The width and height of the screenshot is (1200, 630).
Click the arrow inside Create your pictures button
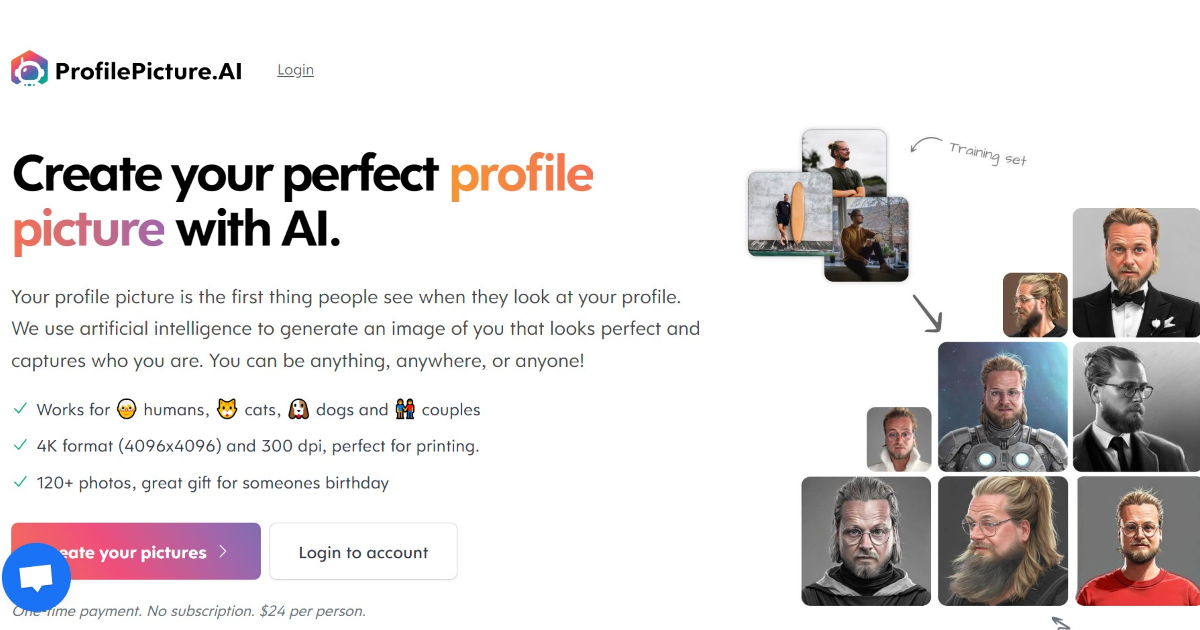[224, 551]
